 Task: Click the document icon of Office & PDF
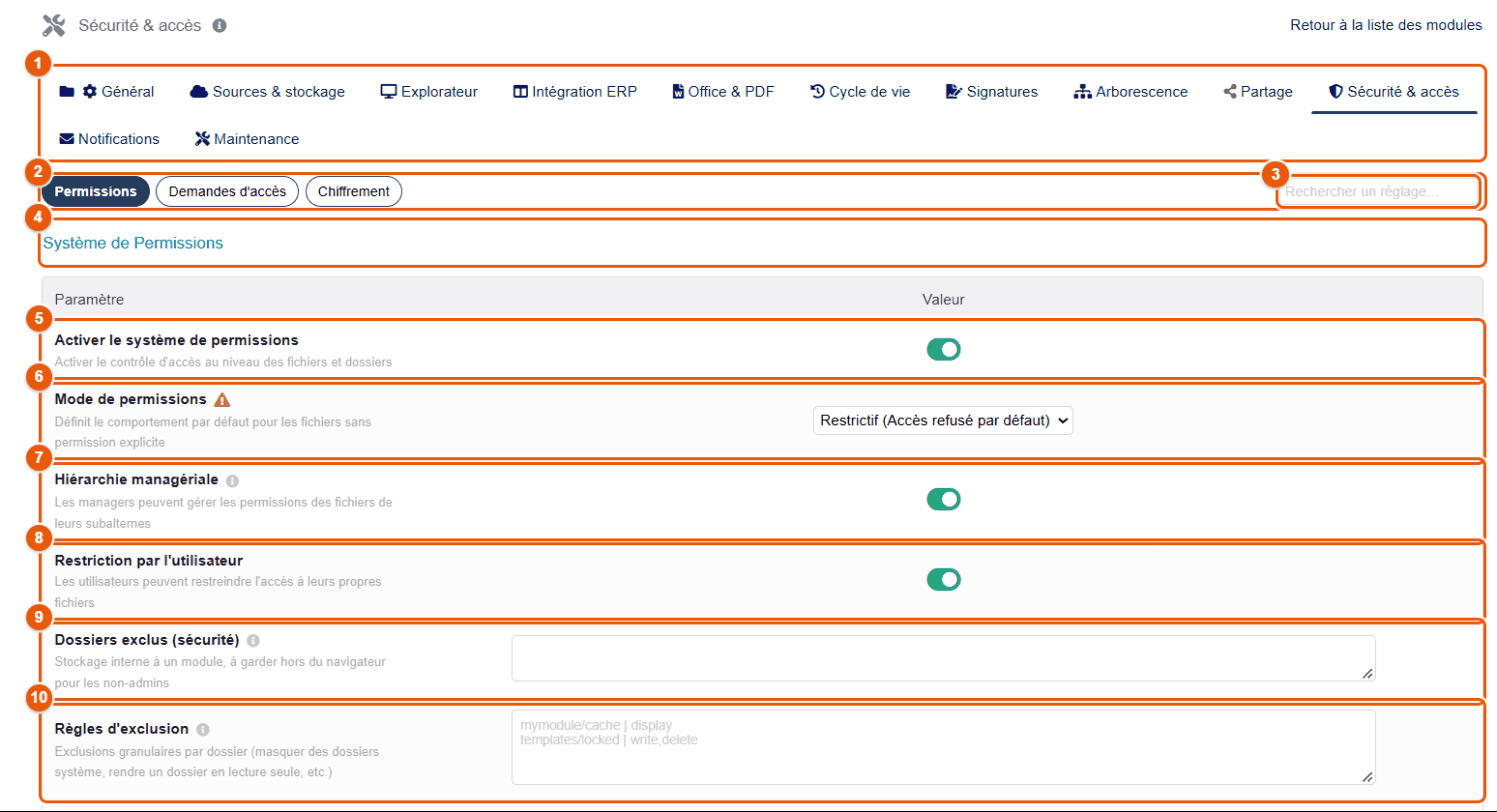678,92
